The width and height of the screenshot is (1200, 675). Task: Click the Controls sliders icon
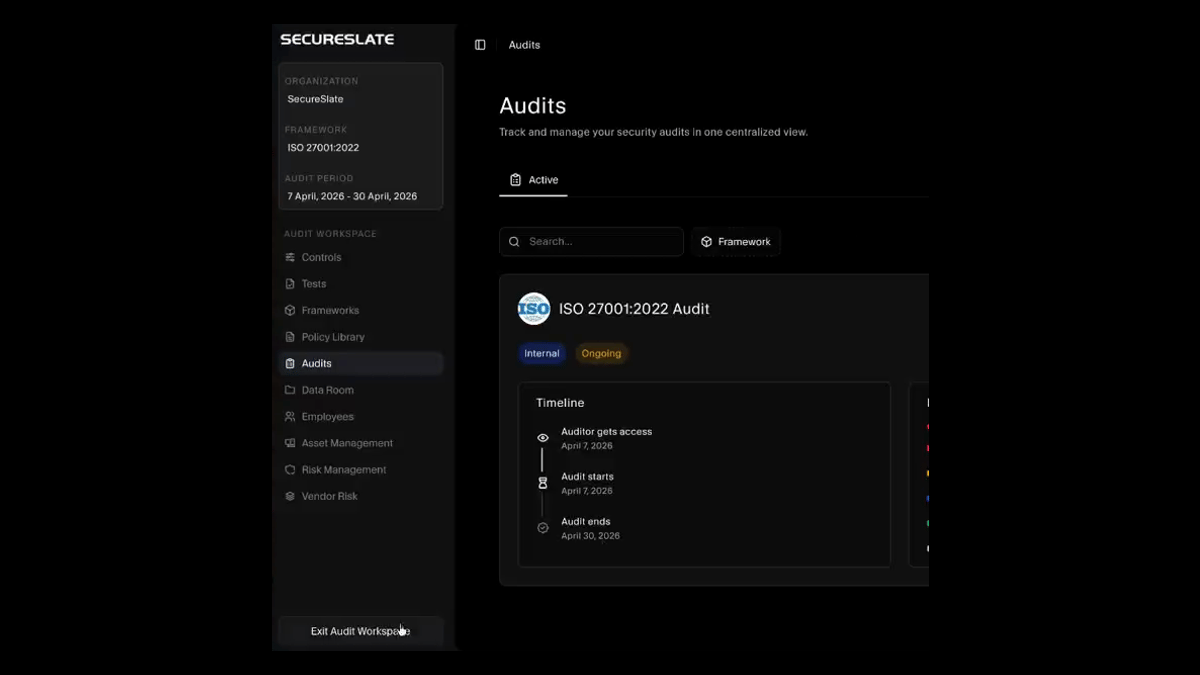290,257
